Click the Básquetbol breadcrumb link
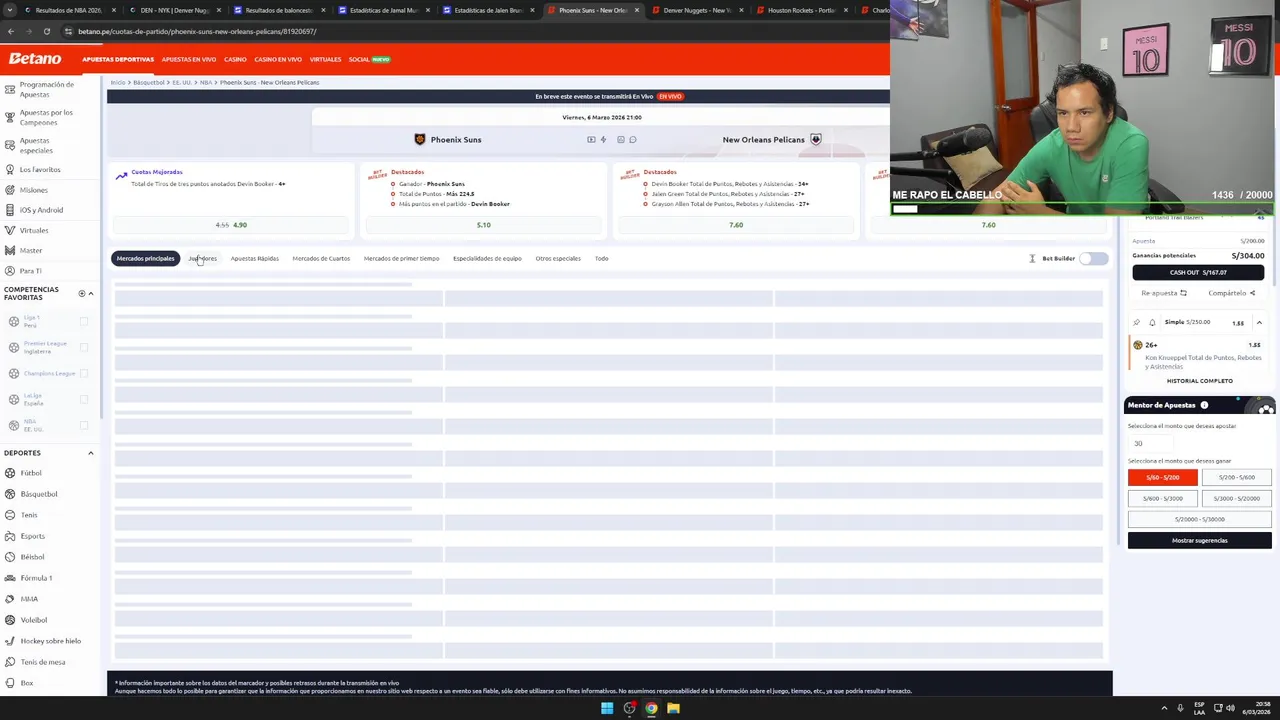 pos(149,82)
